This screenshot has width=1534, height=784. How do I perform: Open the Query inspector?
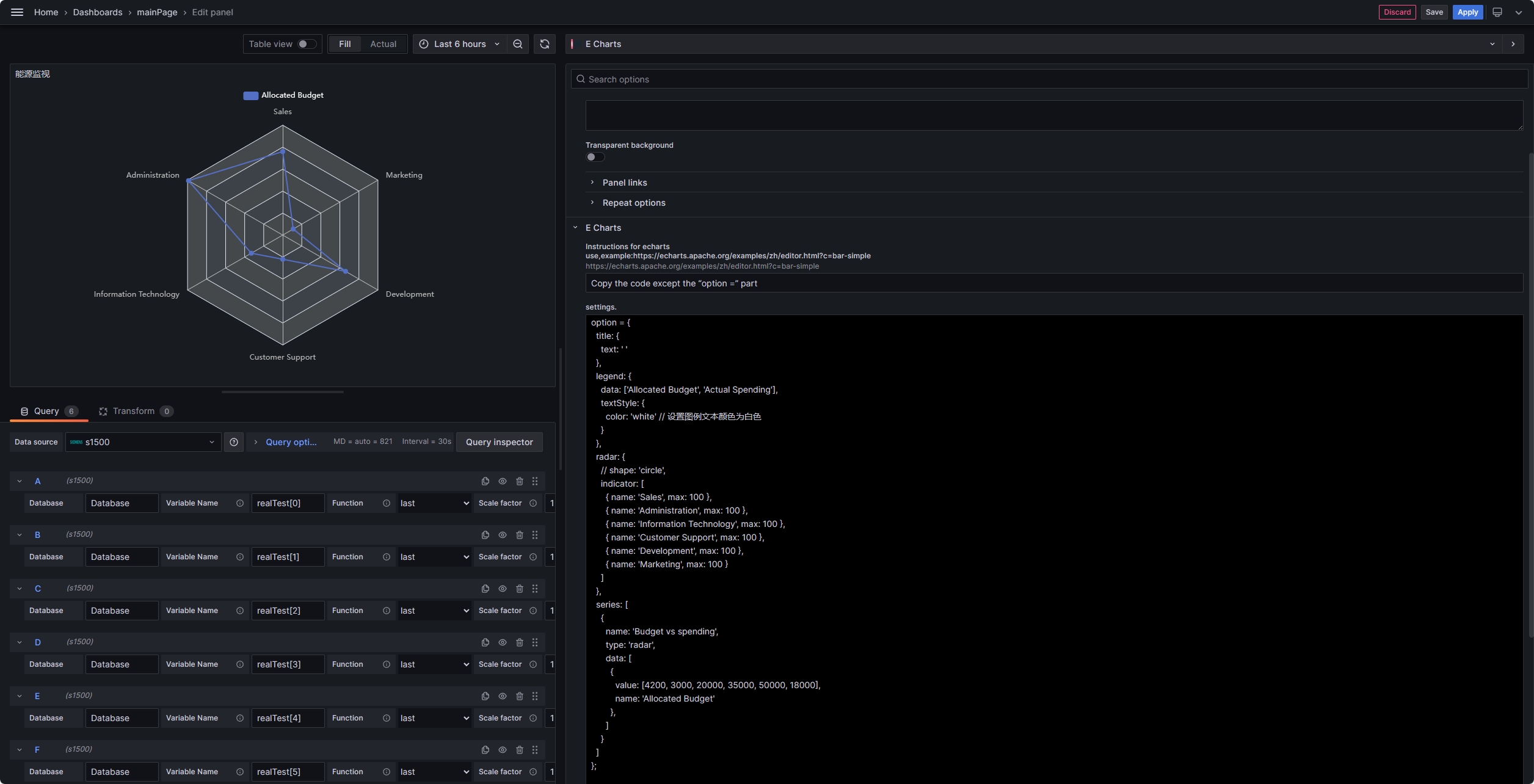[x=499, y=442]
